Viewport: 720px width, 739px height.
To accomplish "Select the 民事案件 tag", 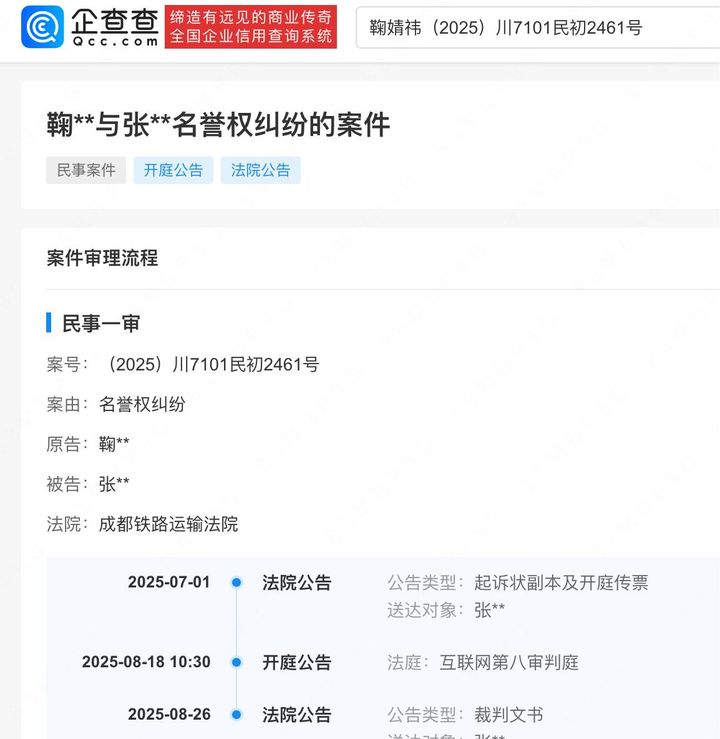I will click(x=86, y=170).
